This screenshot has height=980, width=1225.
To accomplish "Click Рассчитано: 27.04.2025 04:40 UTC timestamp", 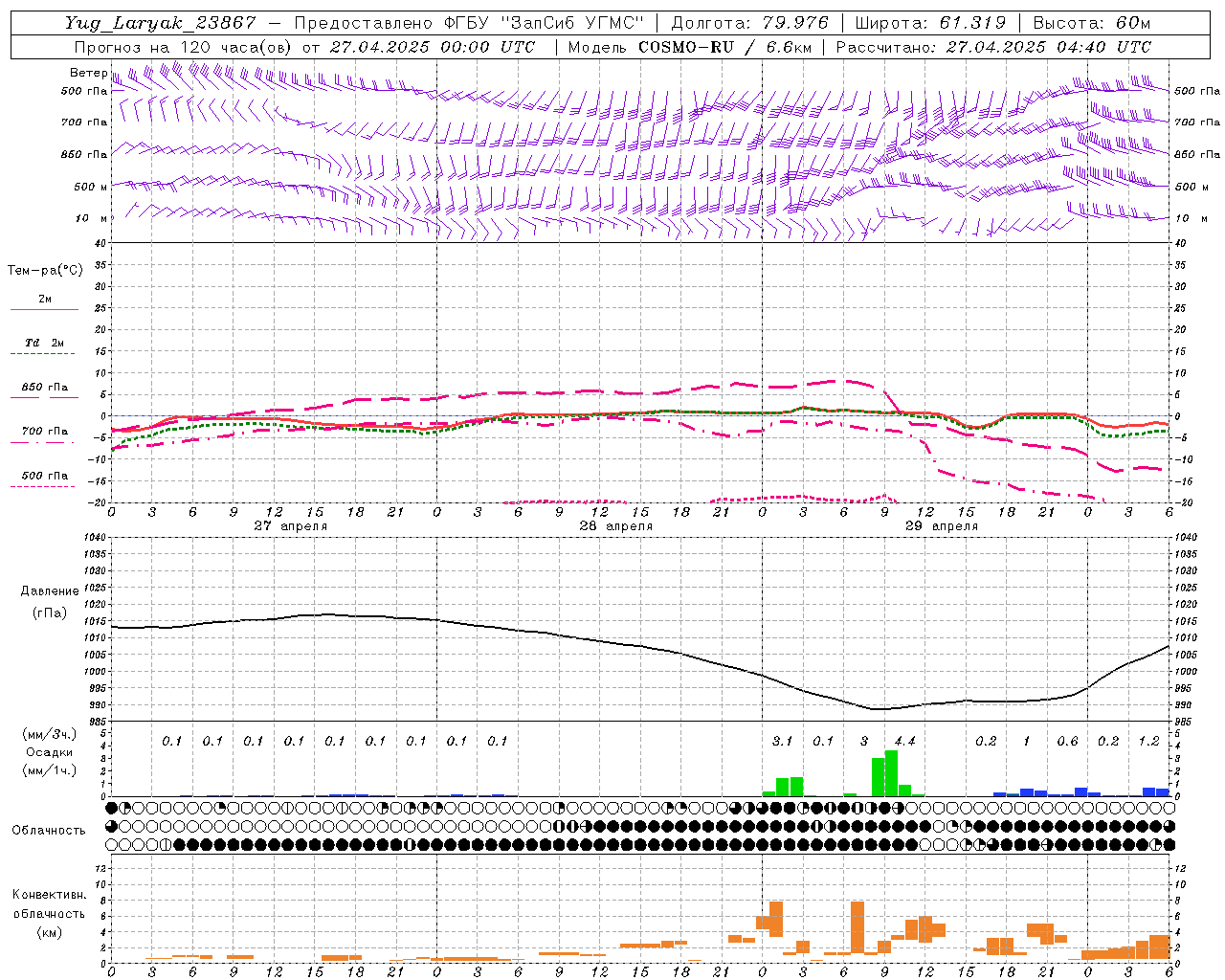I will (x=993, y=47).
